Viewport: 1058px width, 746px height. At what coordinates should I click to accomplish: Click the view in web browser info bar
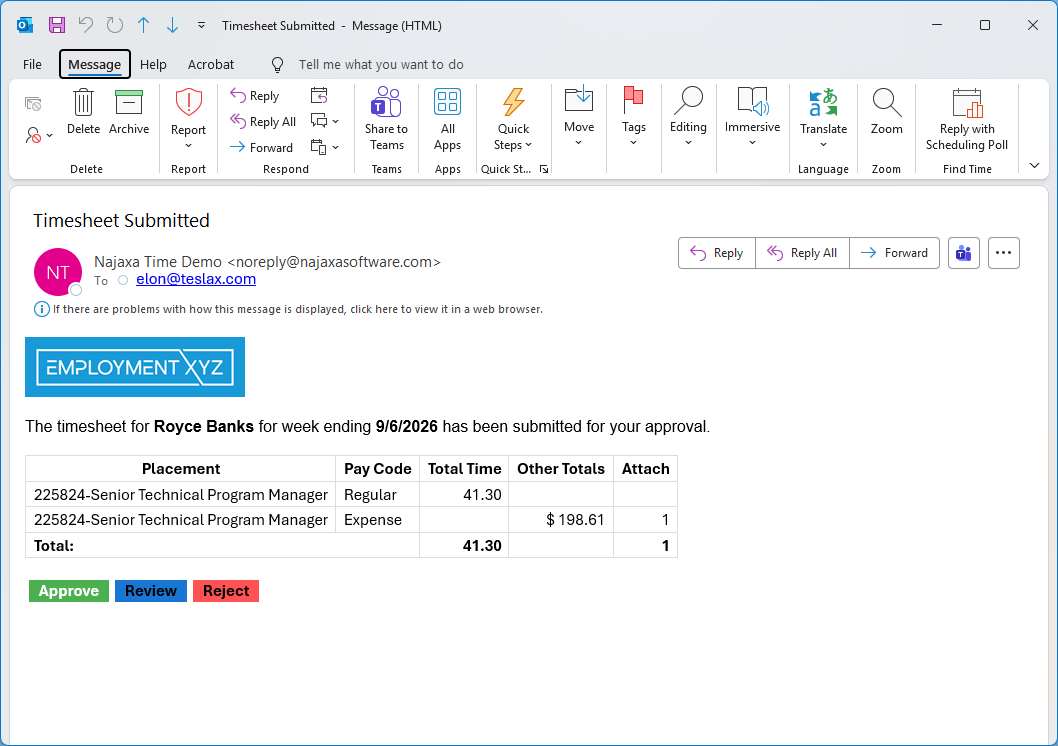pos(289,309)
